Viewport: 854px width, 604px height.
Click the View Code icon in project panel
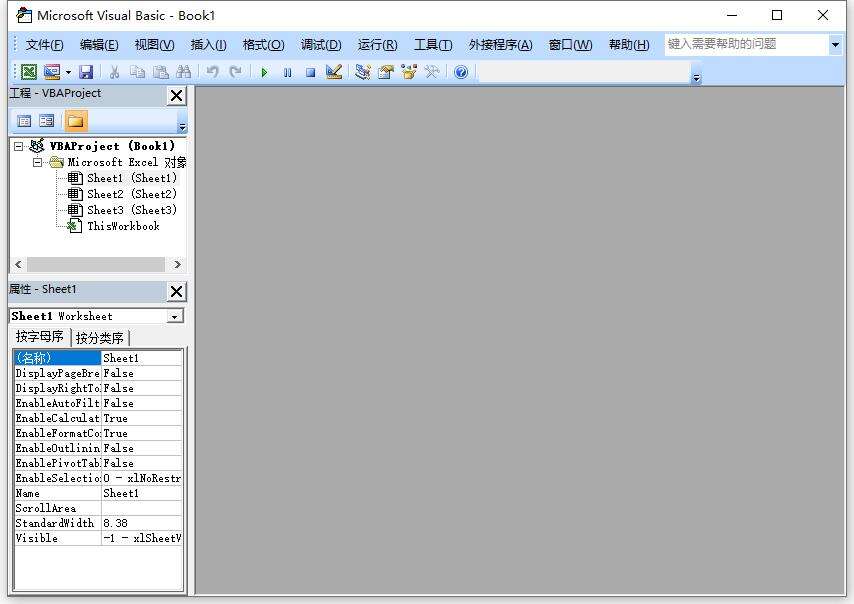coord(24,121)
